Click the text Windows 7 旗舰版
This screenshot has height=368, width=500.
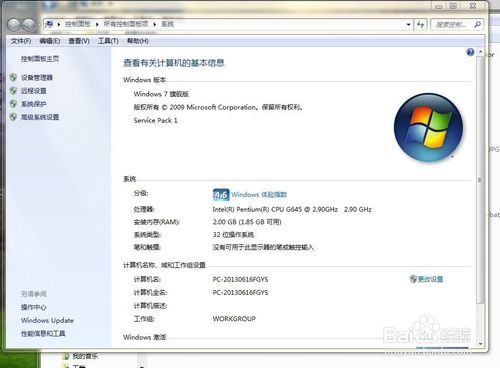(x=161, y=94)
